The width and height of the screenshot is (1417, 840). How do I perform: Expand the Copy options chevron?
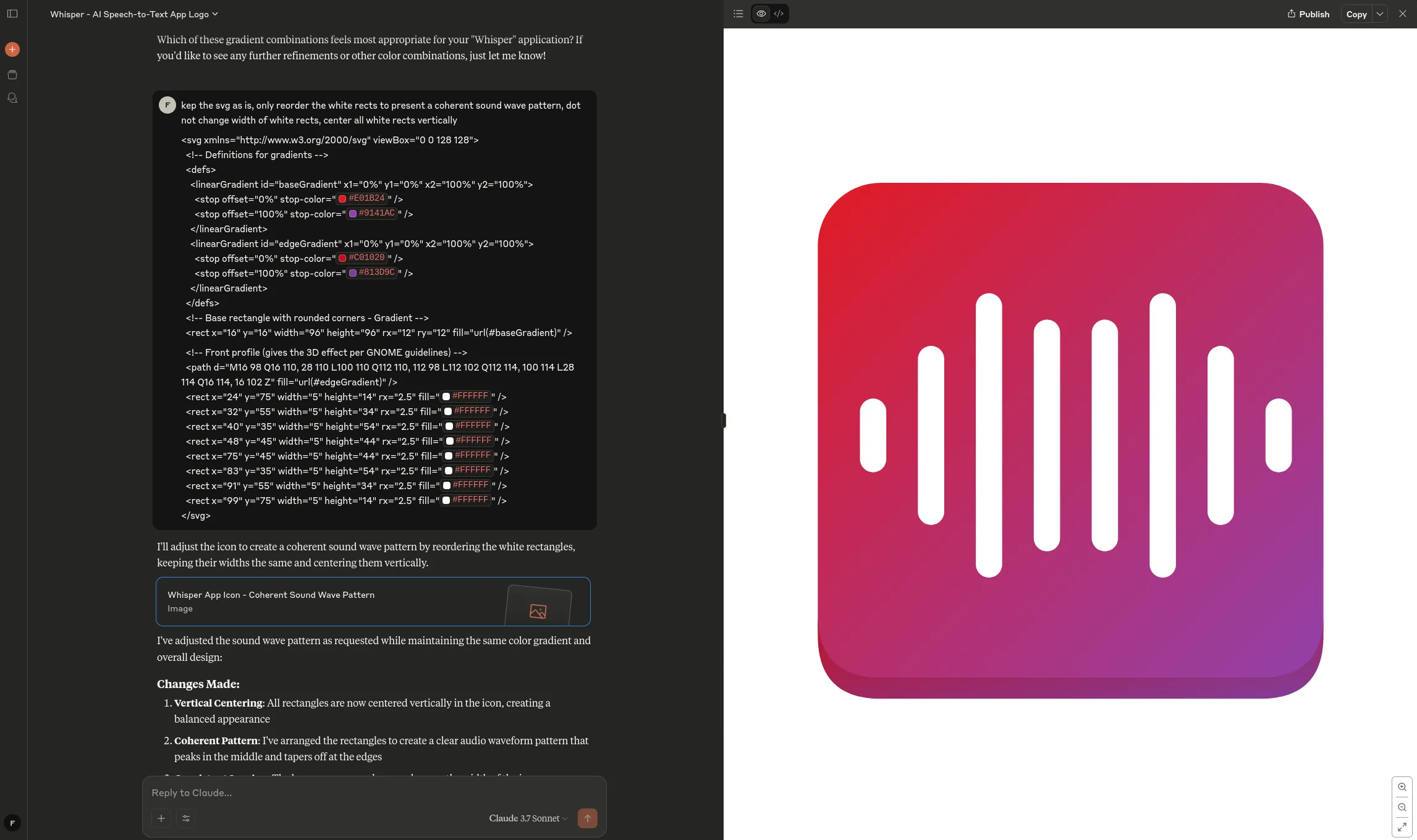[1380, 14]
